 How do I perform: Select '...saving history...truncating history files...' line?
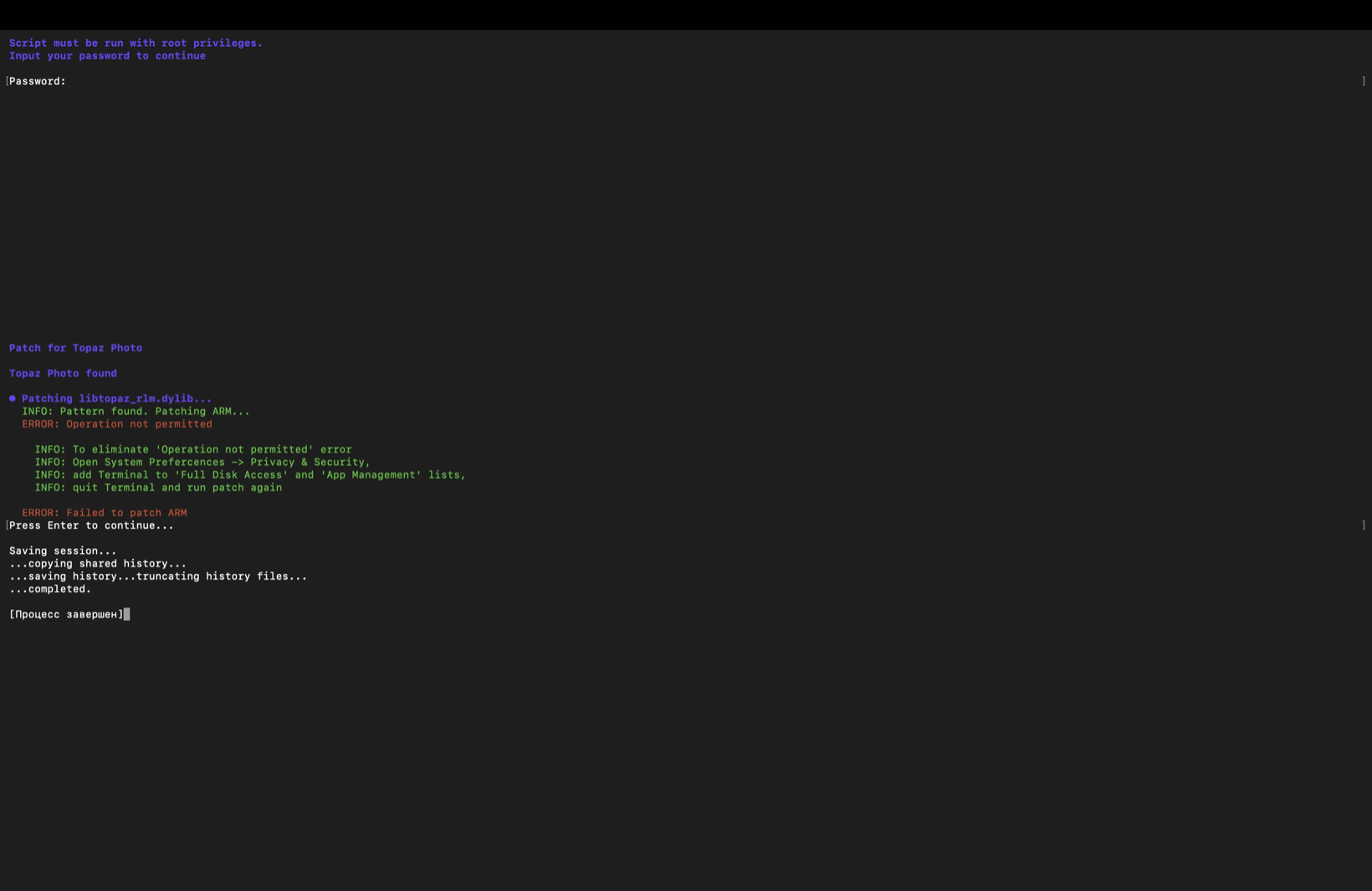(x=158, y=576)
